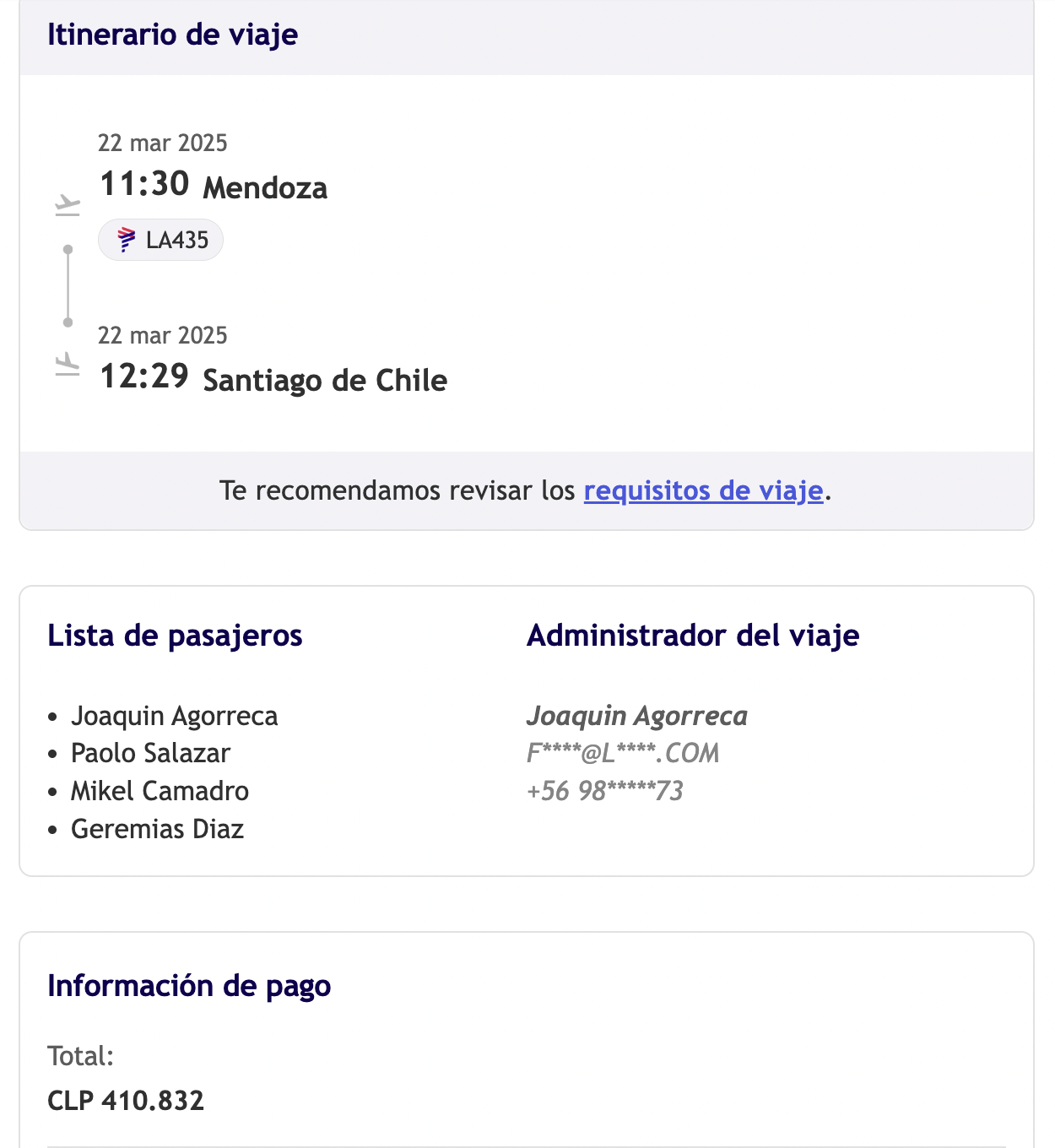
Task: Click the 12:29 arrival time
Action: coord(144,376)
